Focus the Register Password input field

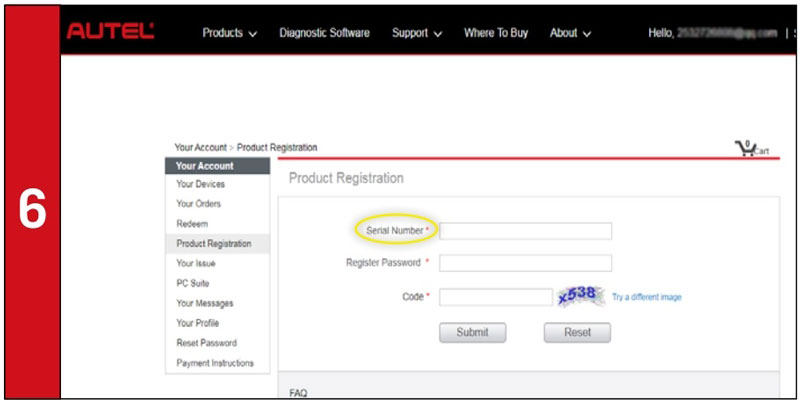pos(526,263)
